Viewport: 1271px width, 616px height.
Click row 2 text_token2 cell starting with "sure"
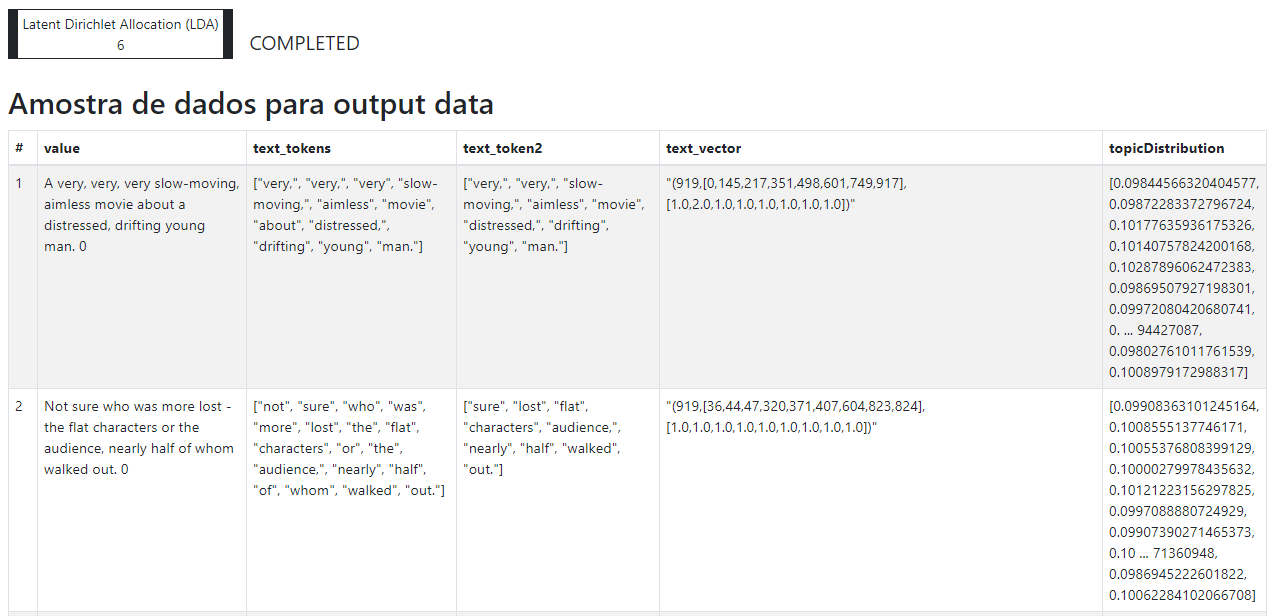coord(558,500)
